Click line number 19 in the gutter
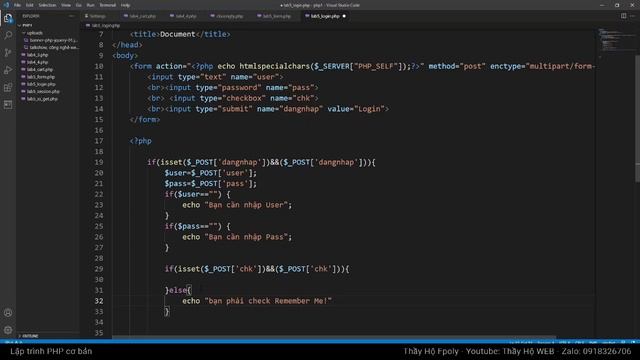 click(x=99, y=162)
